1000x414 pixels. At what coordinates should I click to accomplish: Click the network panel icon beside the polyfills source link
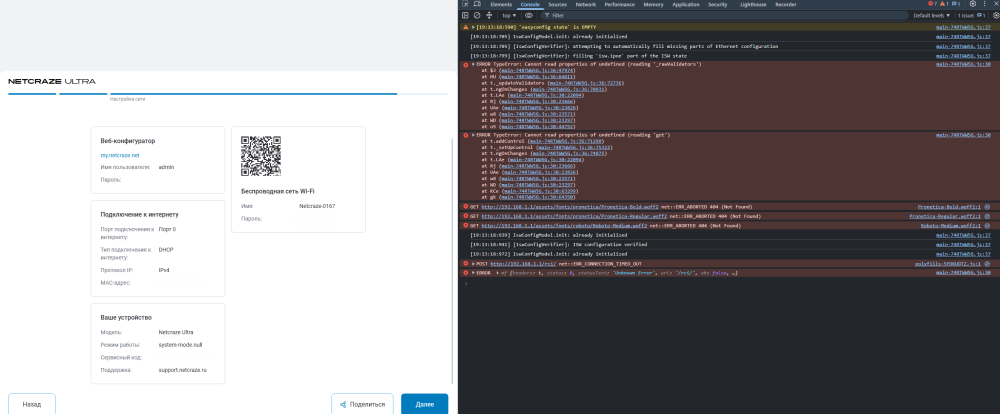tap(987, 263)
